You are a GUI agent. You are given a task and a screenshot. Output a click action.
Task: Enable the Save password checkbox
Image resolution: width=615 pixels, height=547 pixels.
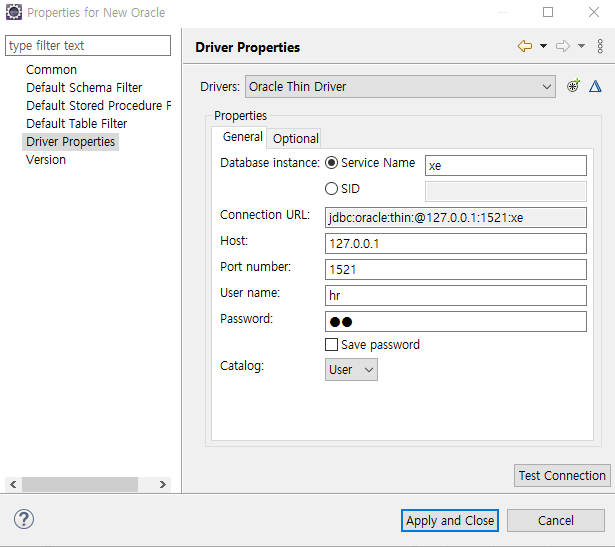point(331,345)
